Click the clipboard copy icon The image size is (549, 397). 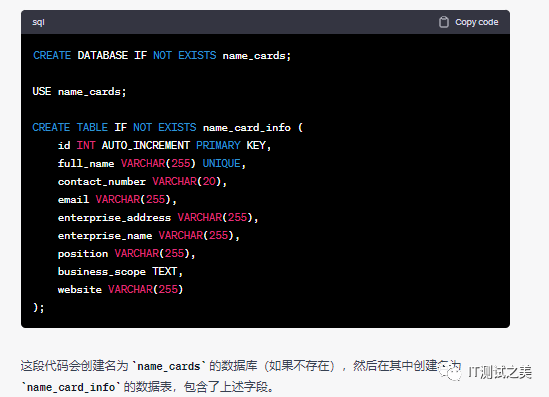[444, 22]
